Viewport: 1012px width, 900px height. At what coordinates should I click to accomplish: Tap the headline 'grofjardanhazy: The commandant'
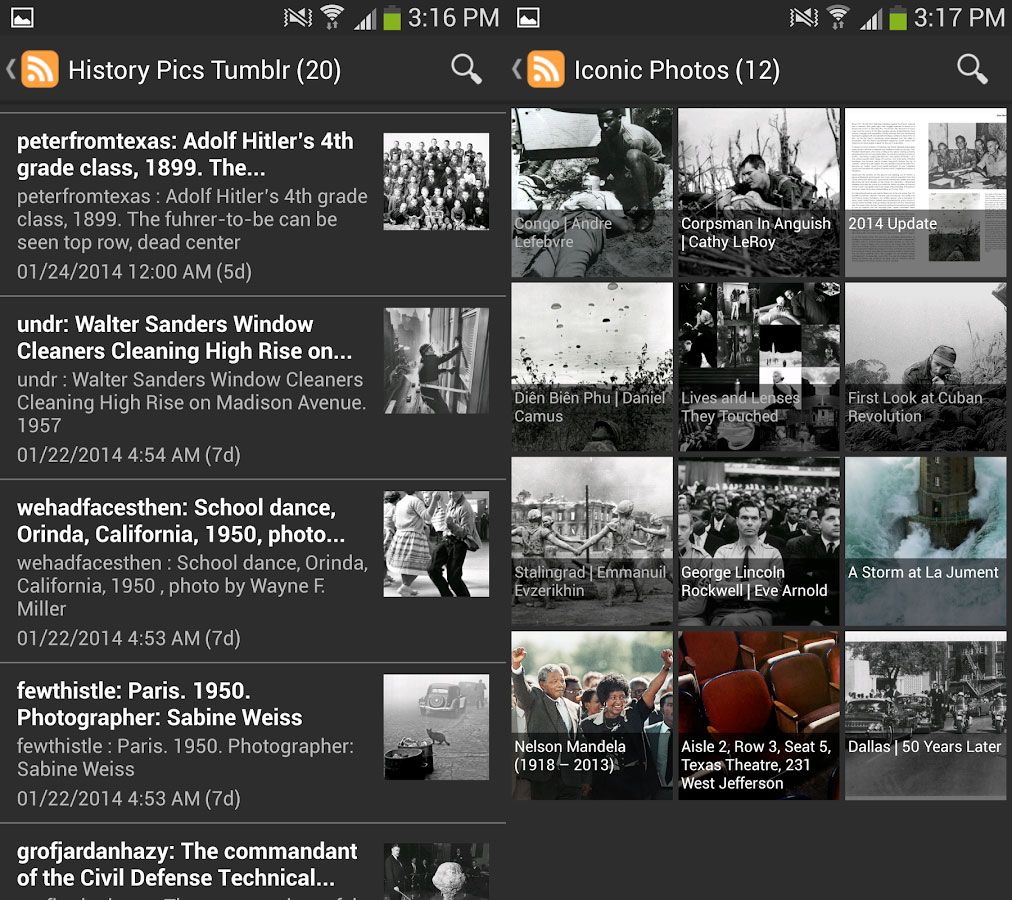tap(187, 864)
